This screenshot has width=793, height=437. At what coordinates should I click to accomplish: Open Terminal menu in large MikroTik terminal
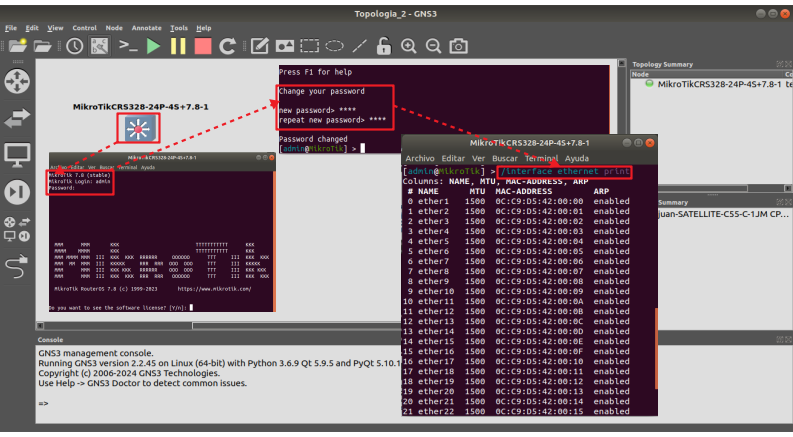pos(541,158)
